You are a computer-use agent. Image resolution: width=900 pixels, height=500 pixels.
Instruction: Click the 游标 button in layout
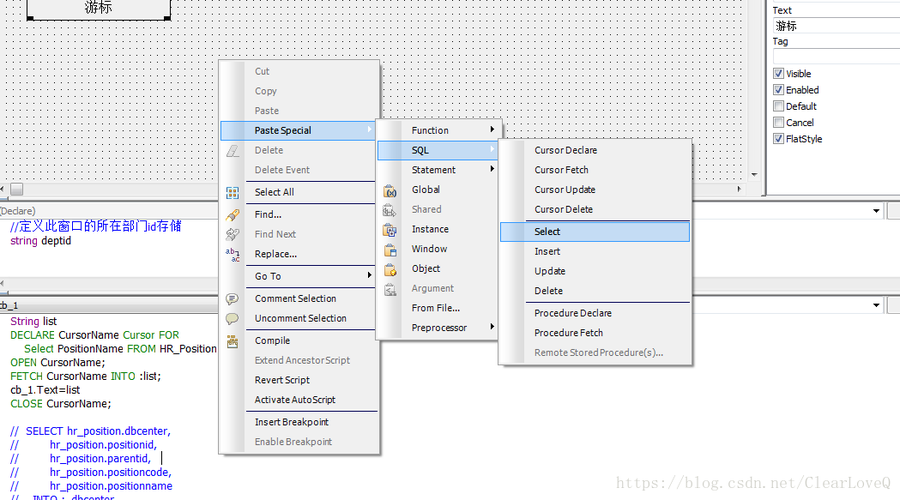click(99, 8)
